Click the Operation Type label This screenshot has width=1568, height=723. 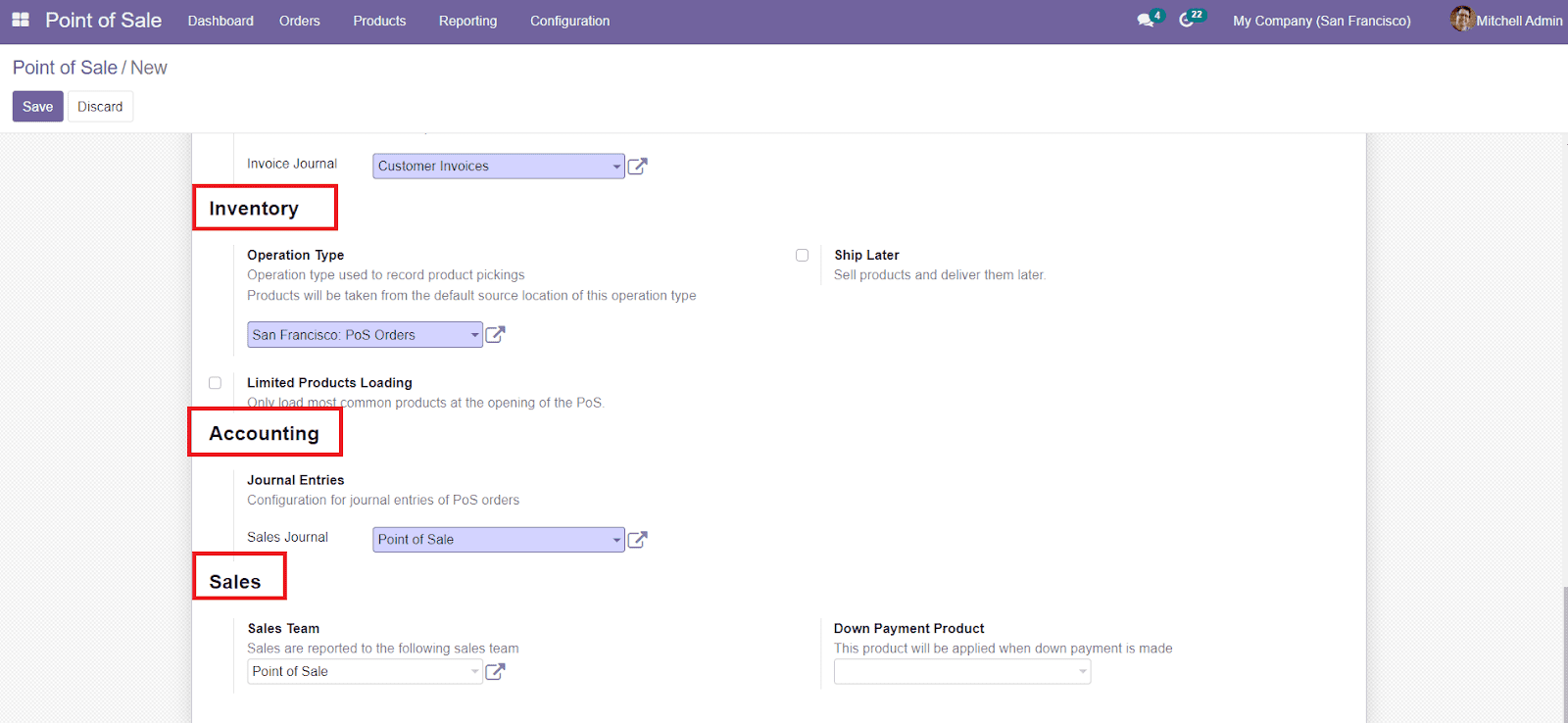click(x=295, y=255)
